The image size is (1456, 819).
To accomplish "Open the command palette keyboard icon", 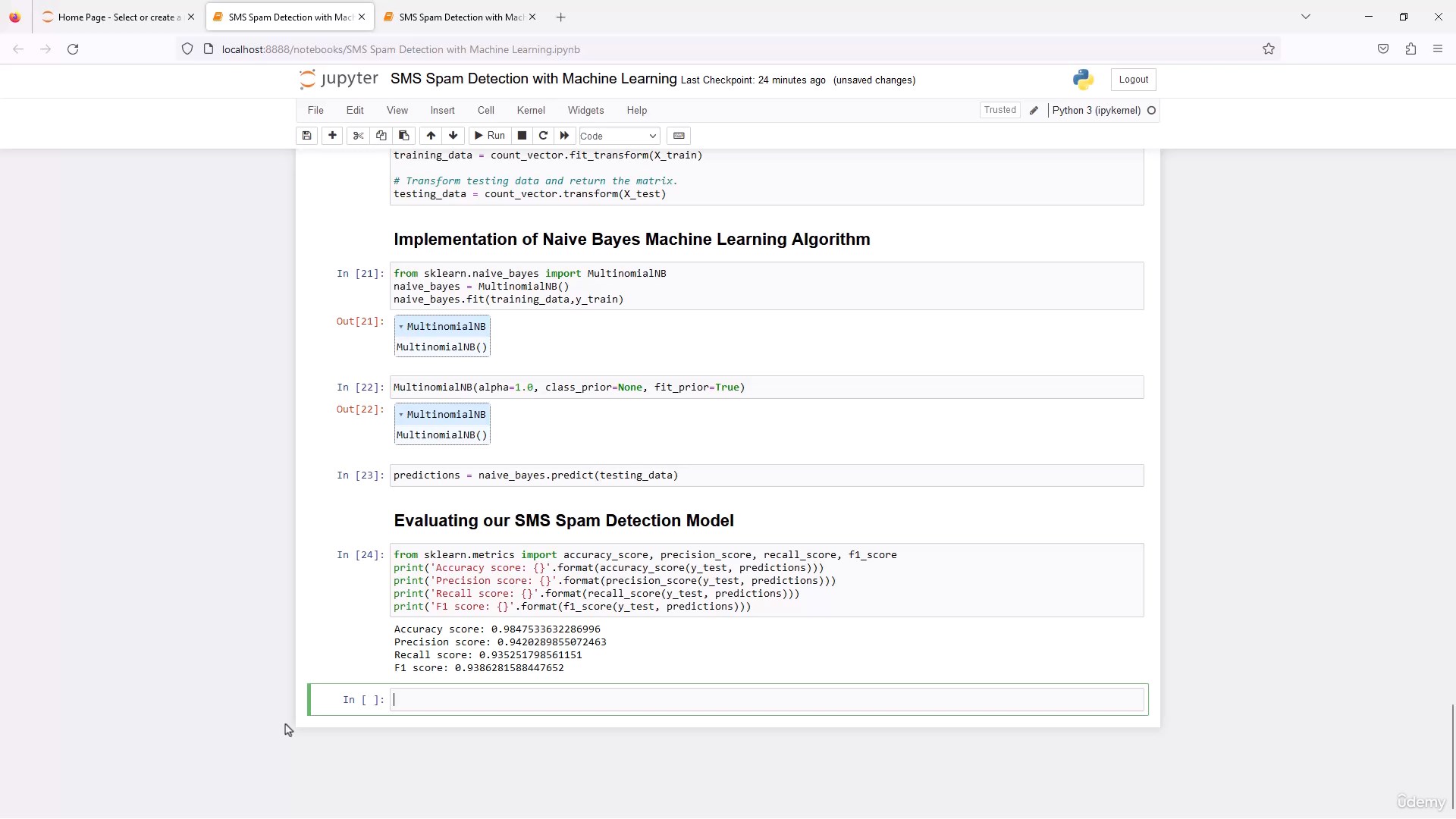I will [x=679, y=136].
